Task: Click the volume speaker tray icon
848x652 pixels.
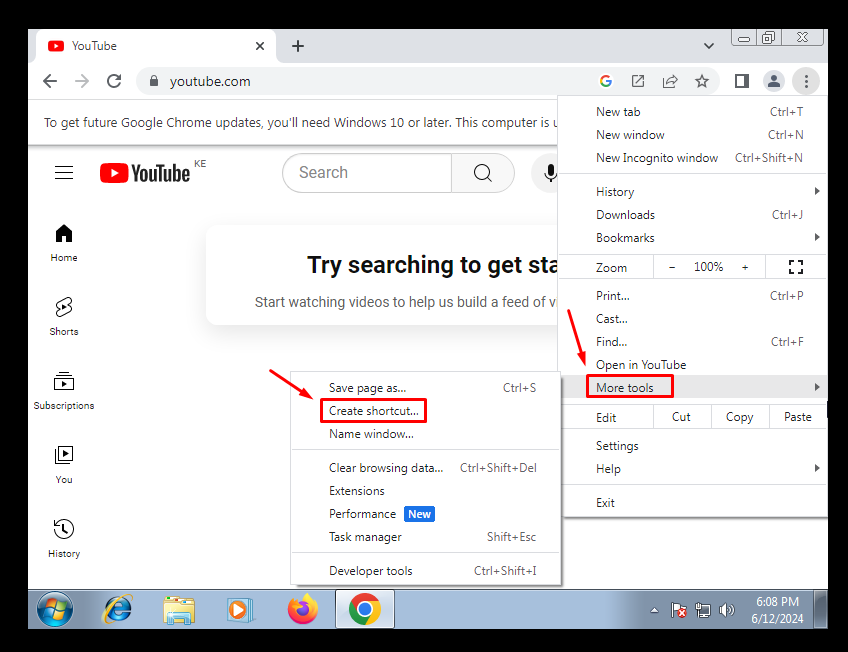Action: click(x=726, y=610)
